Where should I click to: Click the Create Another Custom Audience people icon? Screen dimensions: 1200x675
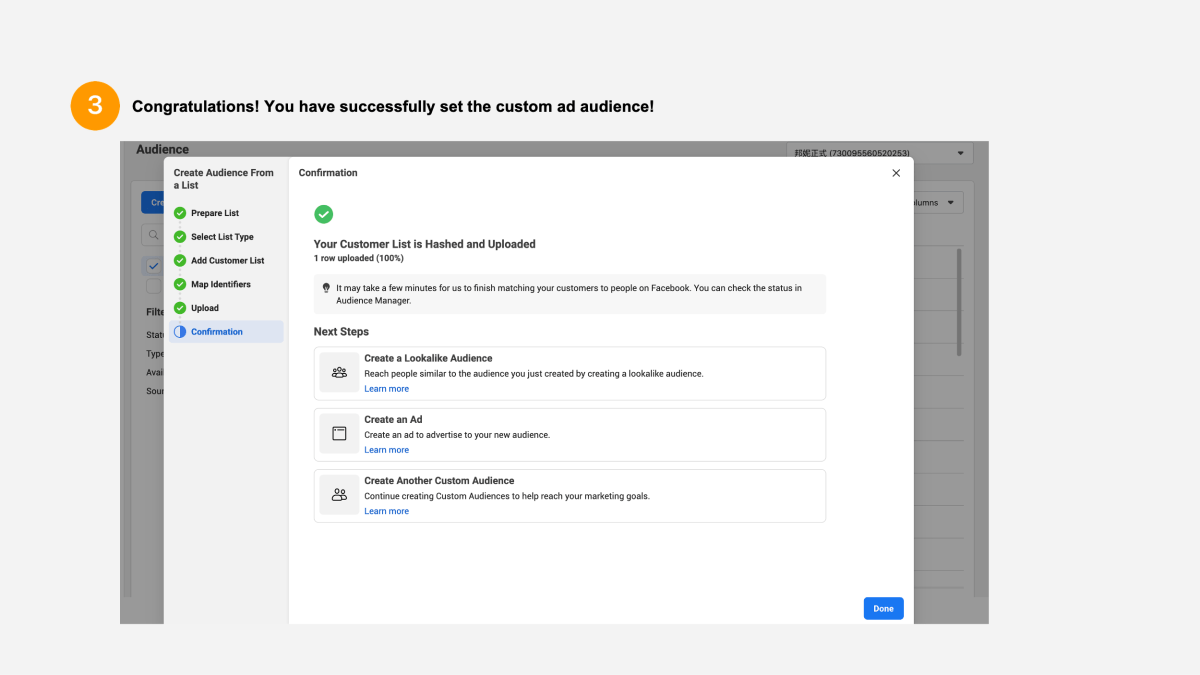pyautogui.click(x=339, y=494)
